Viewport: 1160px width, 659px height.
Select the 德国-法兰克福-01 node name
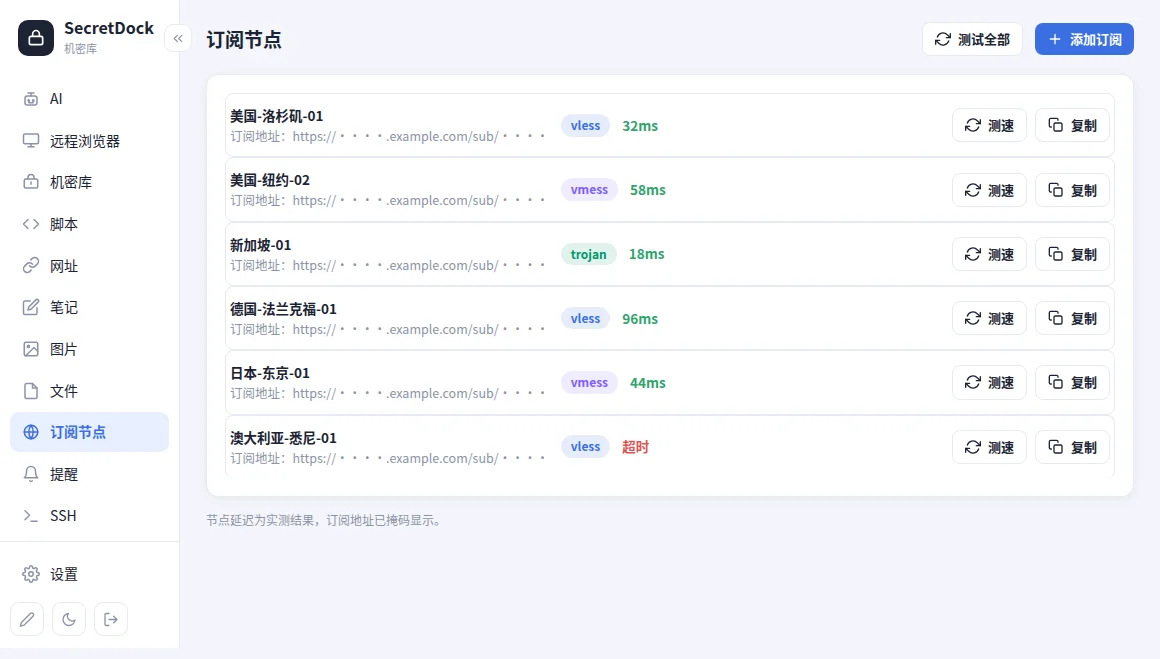pos(283,309)
